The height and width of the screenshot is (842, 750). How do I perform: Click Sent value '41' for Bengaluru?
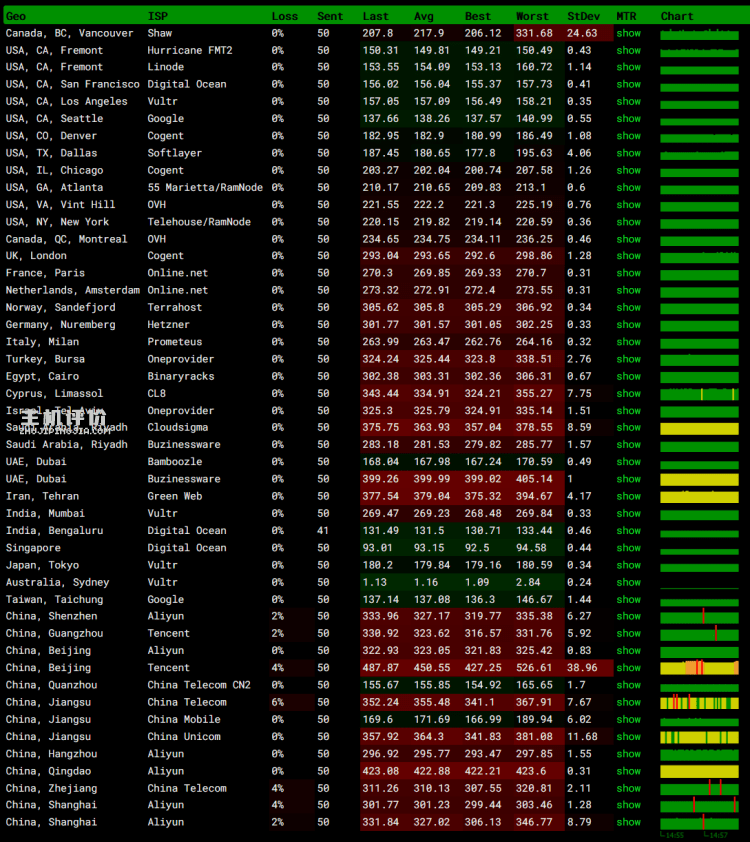click(323, 531)
